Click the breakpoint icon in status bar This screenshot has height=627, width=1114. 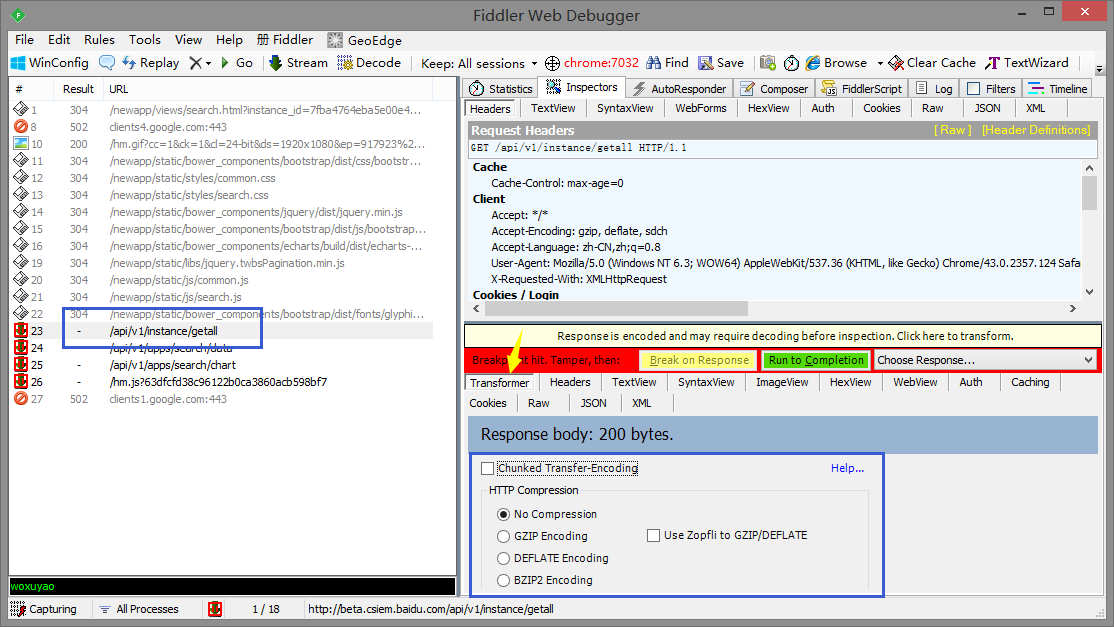[x=215, y=609]
